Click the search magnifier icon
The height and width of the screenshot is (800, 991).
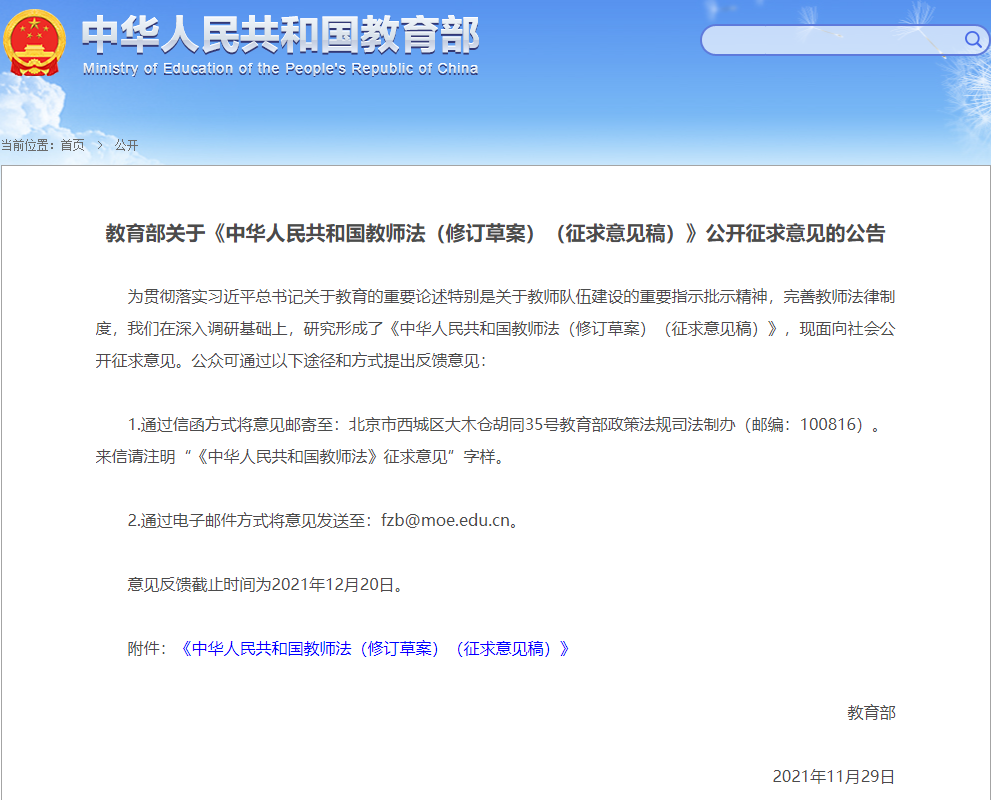coord(973,40)
